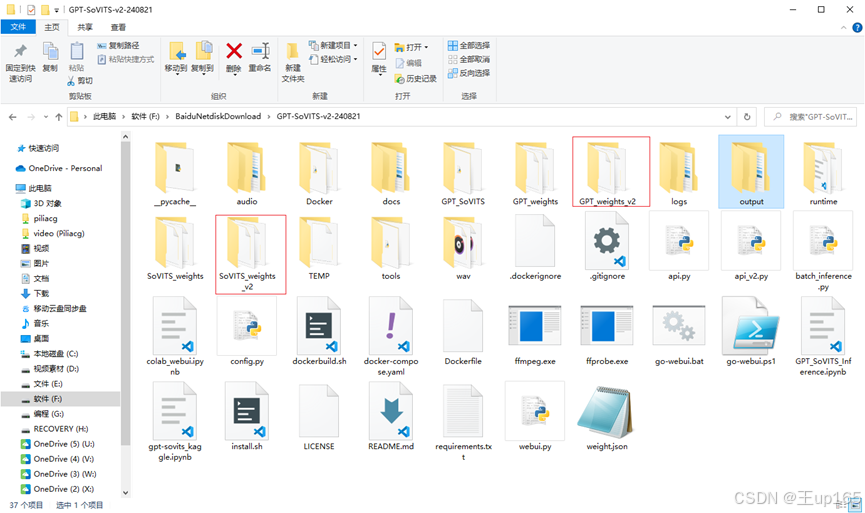The width and height of the screenshot is (865, 513).
Task: Select the wav folder
Action: [x=463, y=248]
